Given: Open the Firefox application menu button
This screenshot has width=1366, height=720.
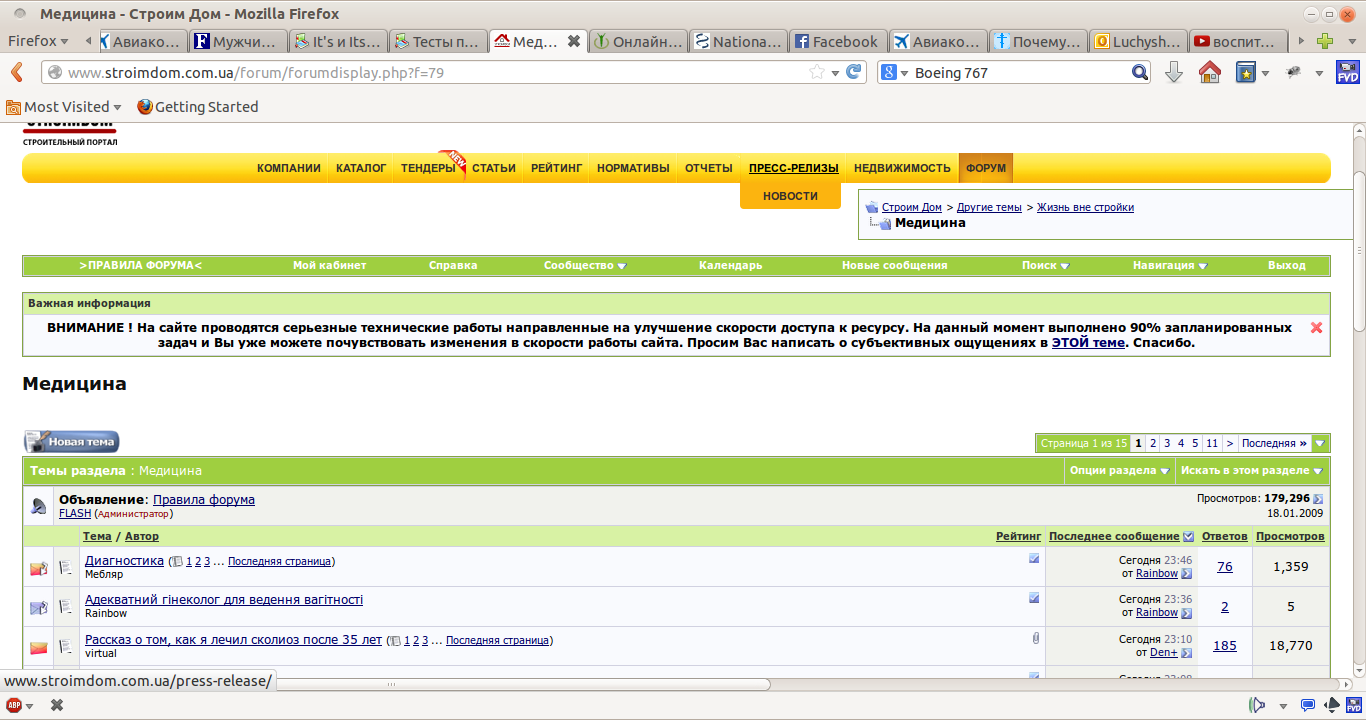Looking at the screenshot, I should click(x=38, y=41).
